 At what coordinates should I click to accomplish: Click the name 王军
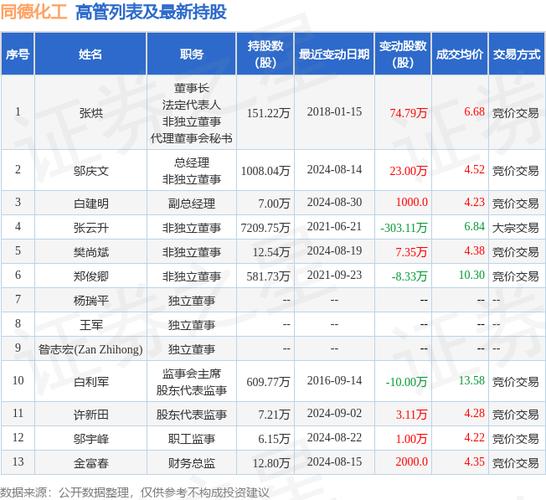pyautogui.click(x=91, y=325)
